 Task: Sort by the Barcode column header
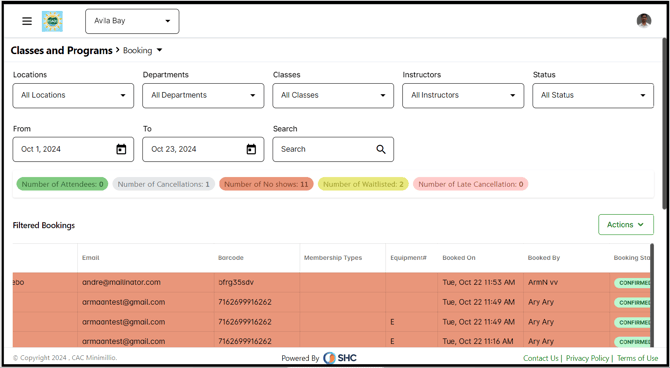[231, 258]
